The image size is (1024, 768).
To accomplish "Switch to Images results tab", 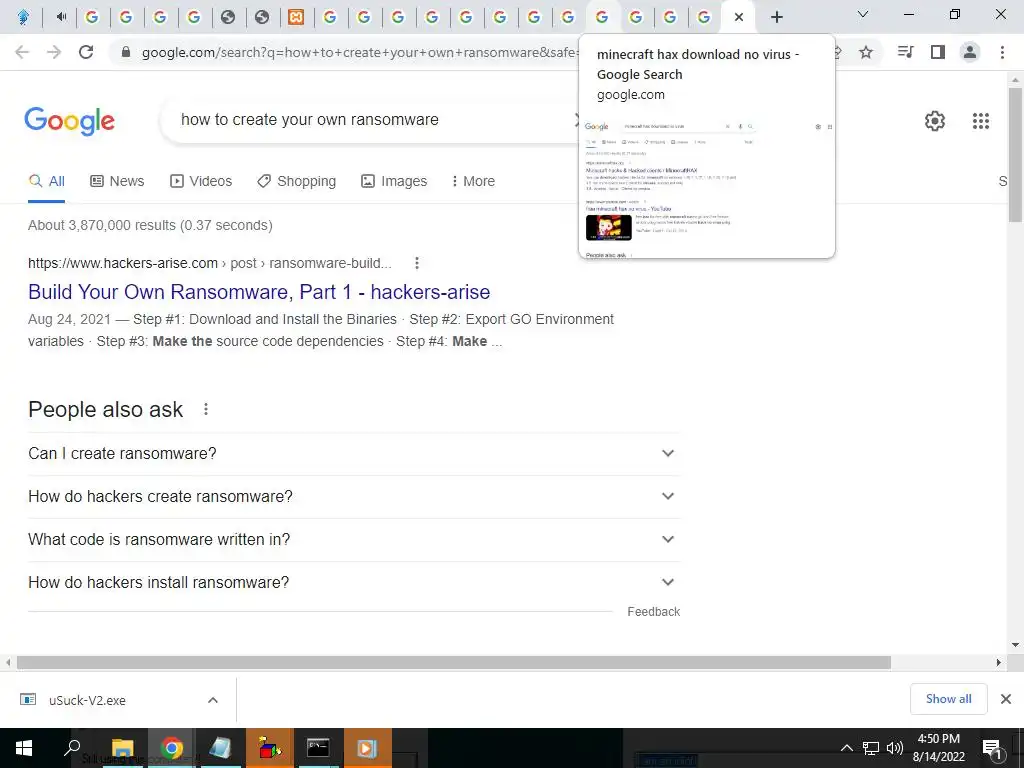I will coord(394,182).
